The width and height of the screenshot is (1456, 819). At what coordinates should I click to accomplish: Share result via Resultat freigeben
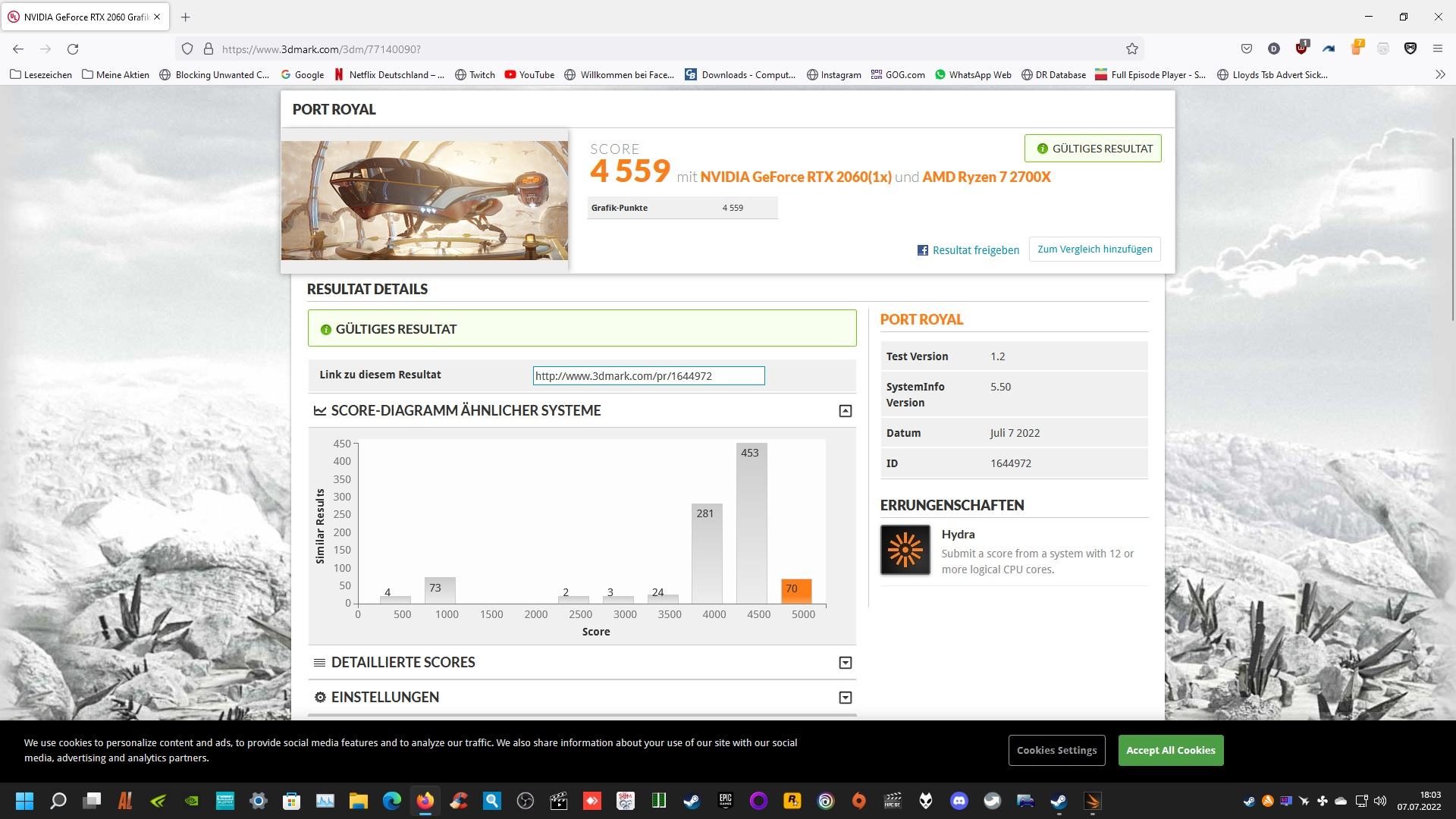click(x=968, y=250)
